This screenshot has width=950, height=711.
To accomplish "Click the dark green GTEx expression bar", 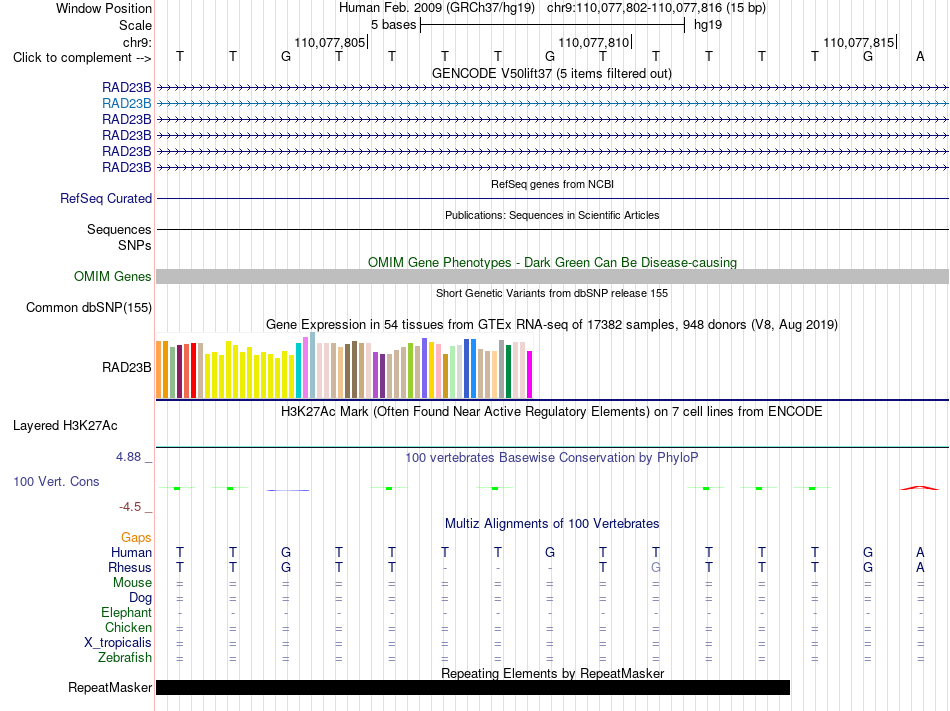I will (508, 371).
